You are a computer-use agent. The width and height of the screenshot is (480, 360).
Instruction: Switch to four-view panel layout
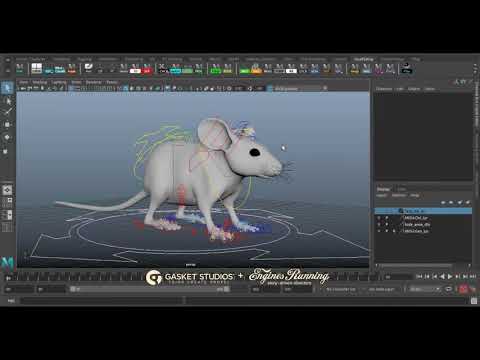(x=7, y=202)
